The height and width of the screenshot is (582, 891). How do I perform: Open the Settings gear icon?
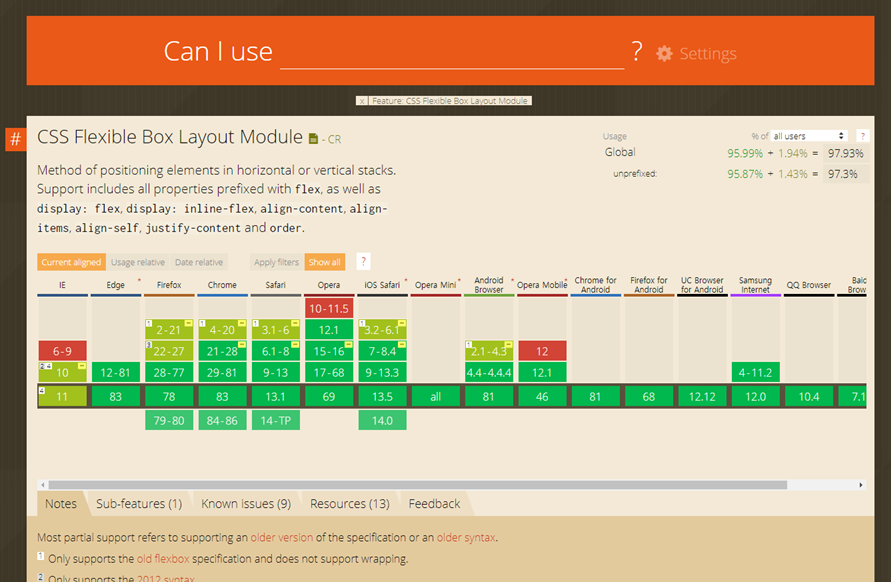664,53
